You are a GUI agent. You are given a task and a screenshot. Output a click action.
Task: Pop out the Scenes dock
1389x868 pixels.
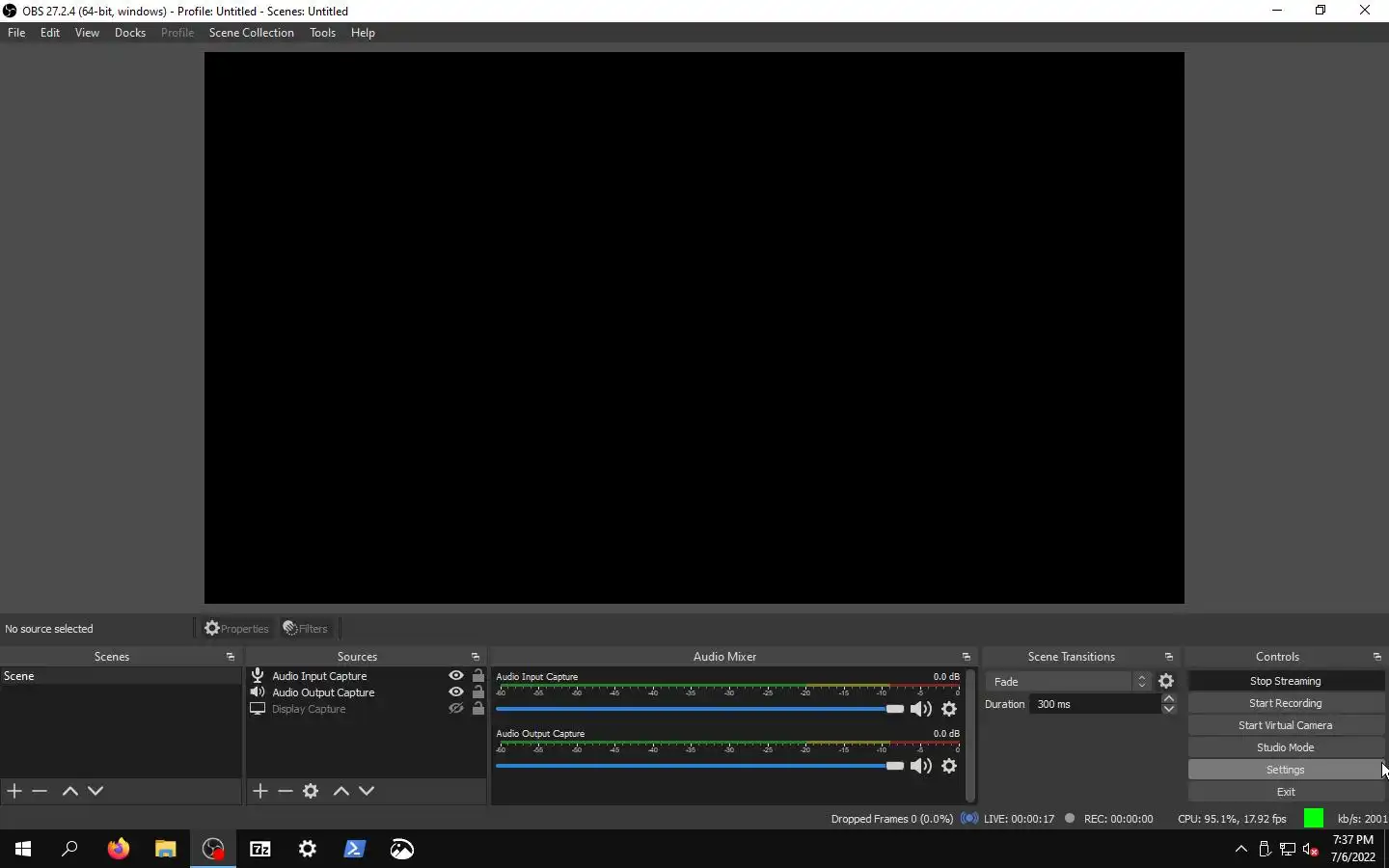[231, 657]
